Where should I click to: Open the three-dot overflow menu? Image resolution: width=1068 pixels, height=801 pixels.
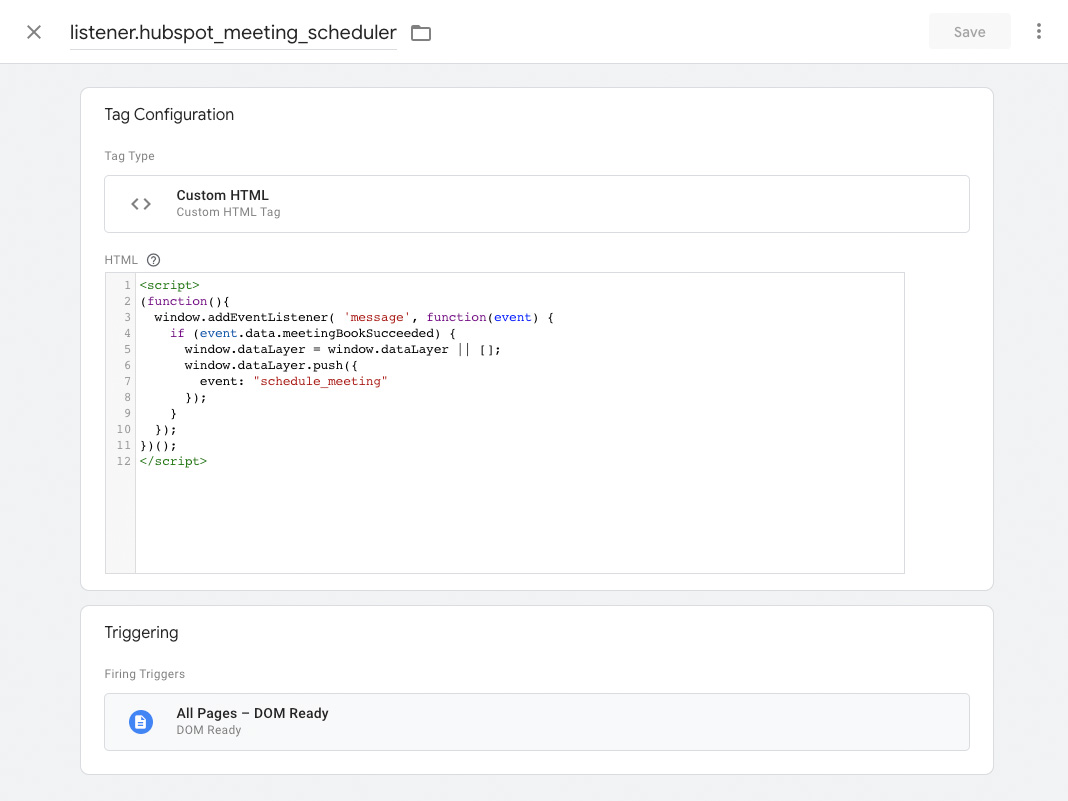(x=1039, y=31)
